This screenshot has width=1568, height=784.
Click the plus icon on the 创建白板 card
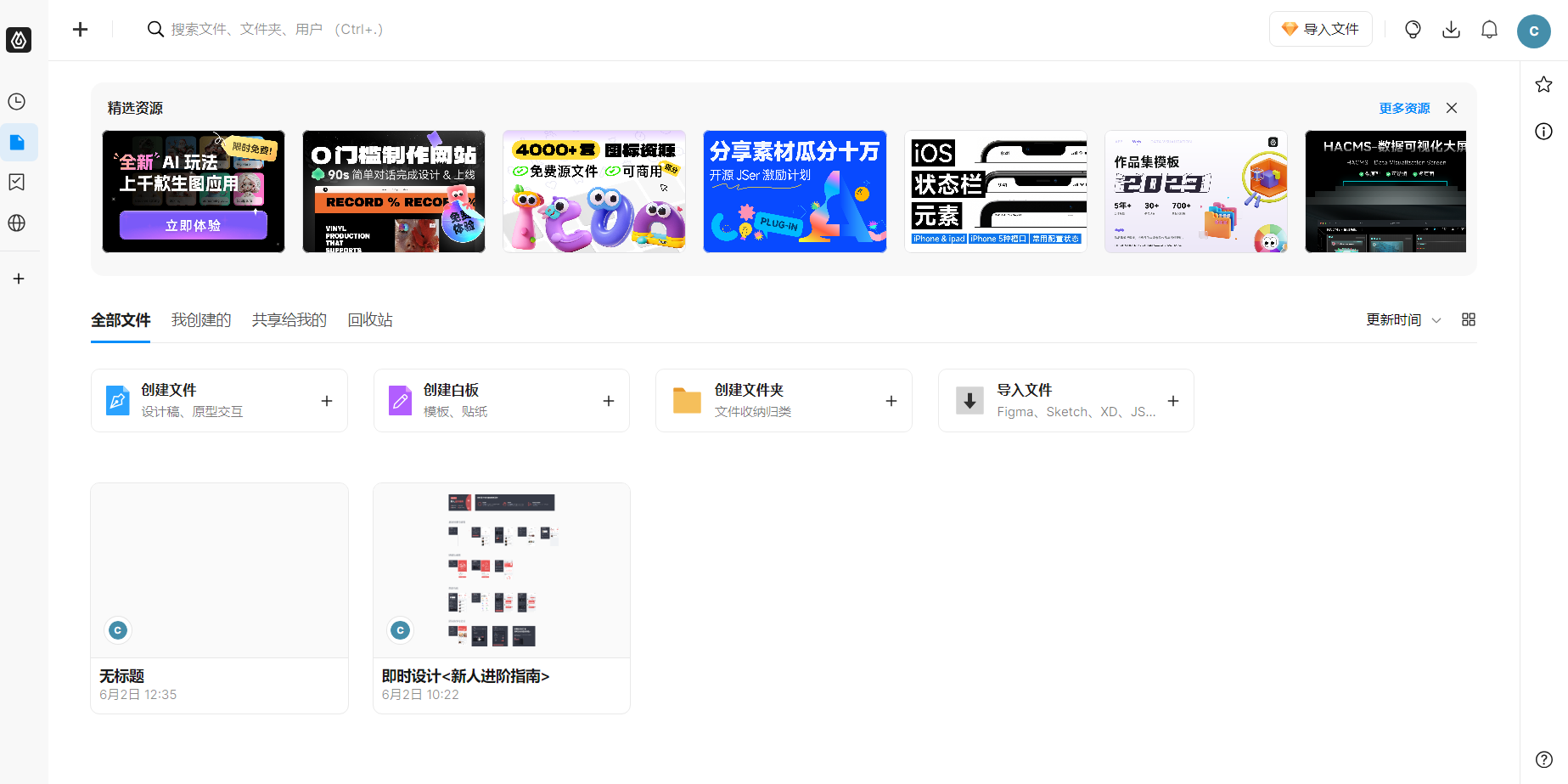pyautogui.click(x=608, y=400)
